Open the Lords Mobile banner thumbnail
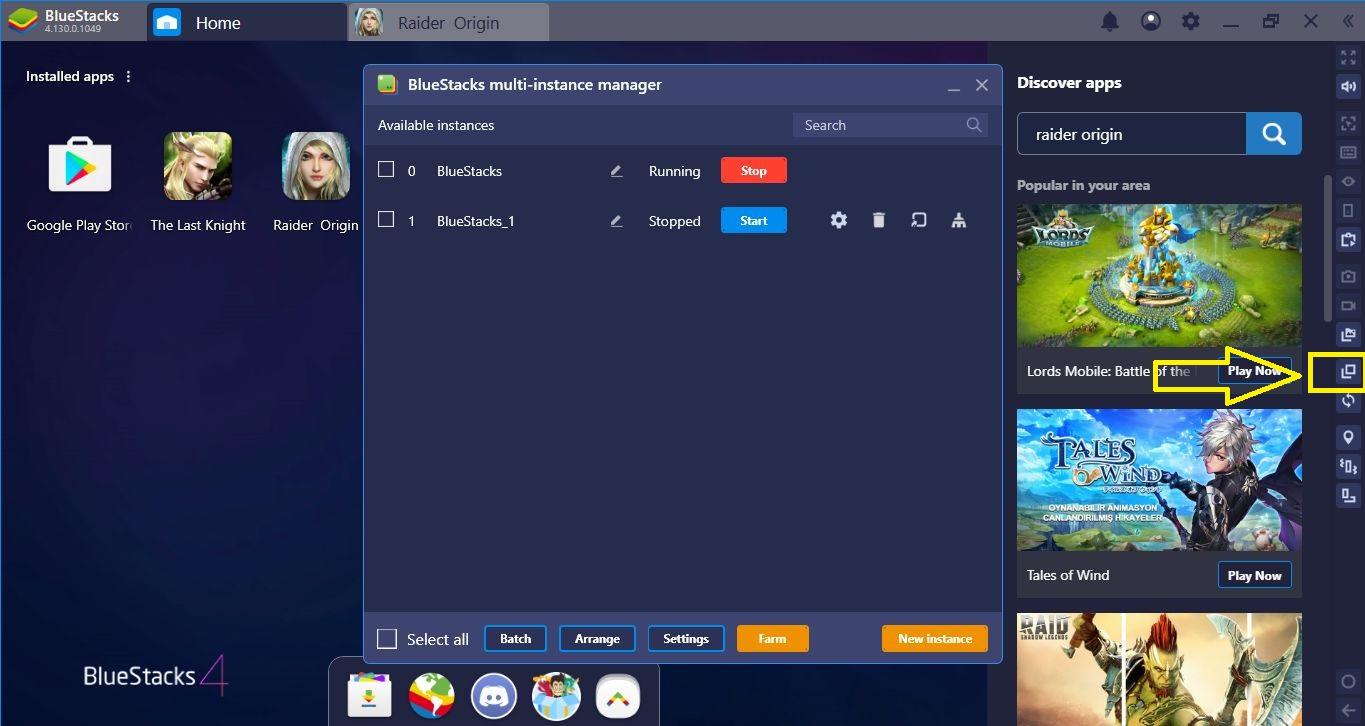 [1160, 276]
